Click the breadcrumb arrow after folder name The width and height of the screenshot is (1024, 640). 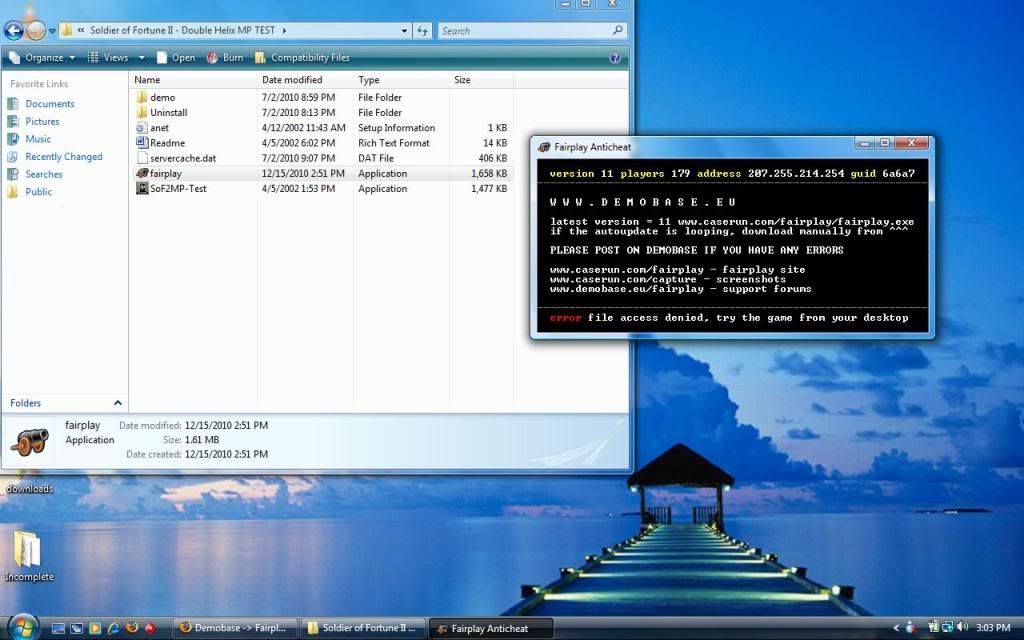coord(284,30)
